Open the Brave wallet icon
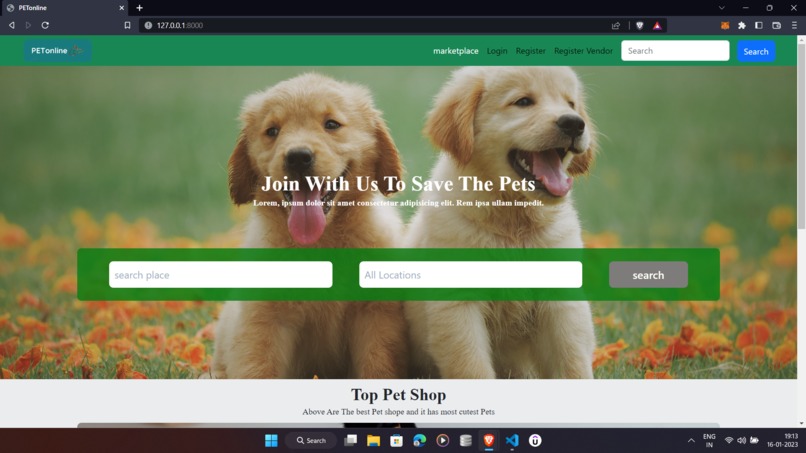 coord(777,25)
